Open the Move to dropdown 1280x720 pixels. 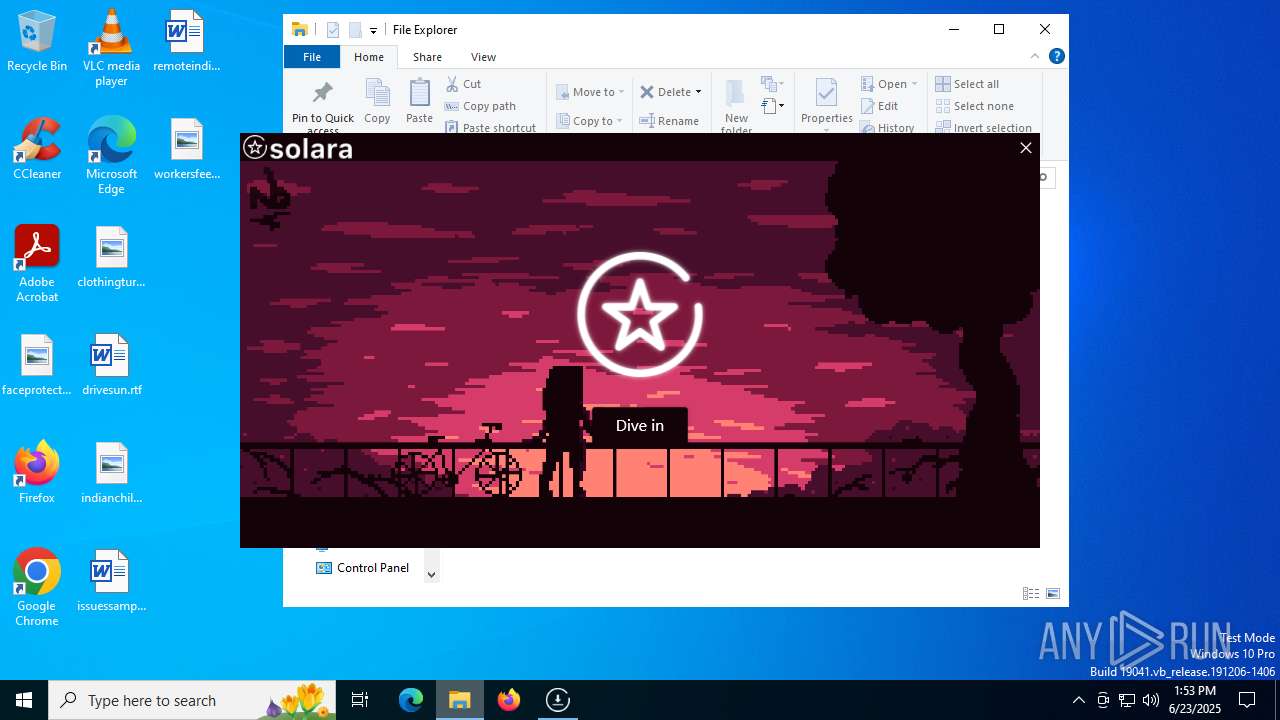click(x=590, y=92)
